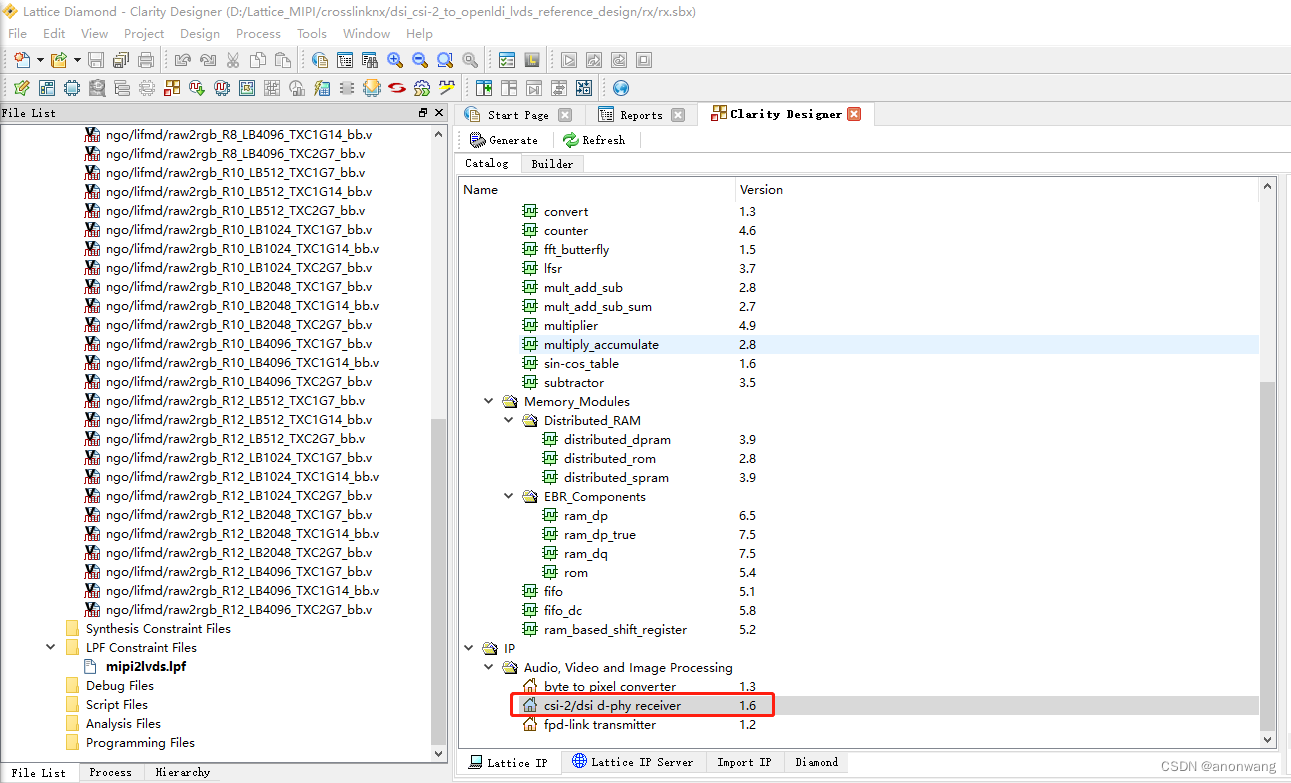Click the checklist Strategy icon in top toolbar
Viewport: 1291px width, 783px height.
[507, 60]
